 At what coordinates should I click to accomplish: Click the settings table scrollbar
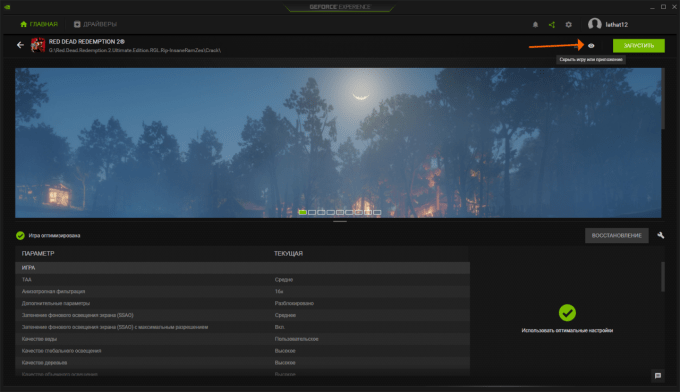tap(662, 277)
